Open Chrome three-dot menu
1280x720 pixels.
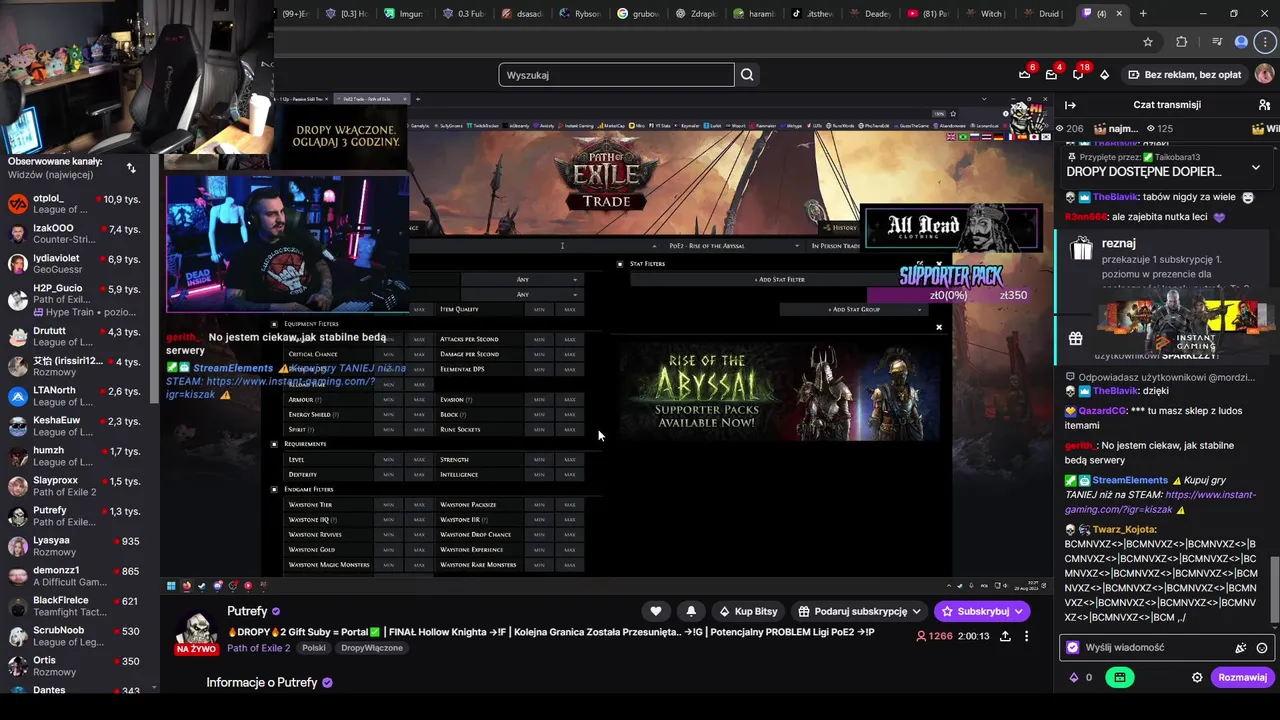(x=1266, y=42)
